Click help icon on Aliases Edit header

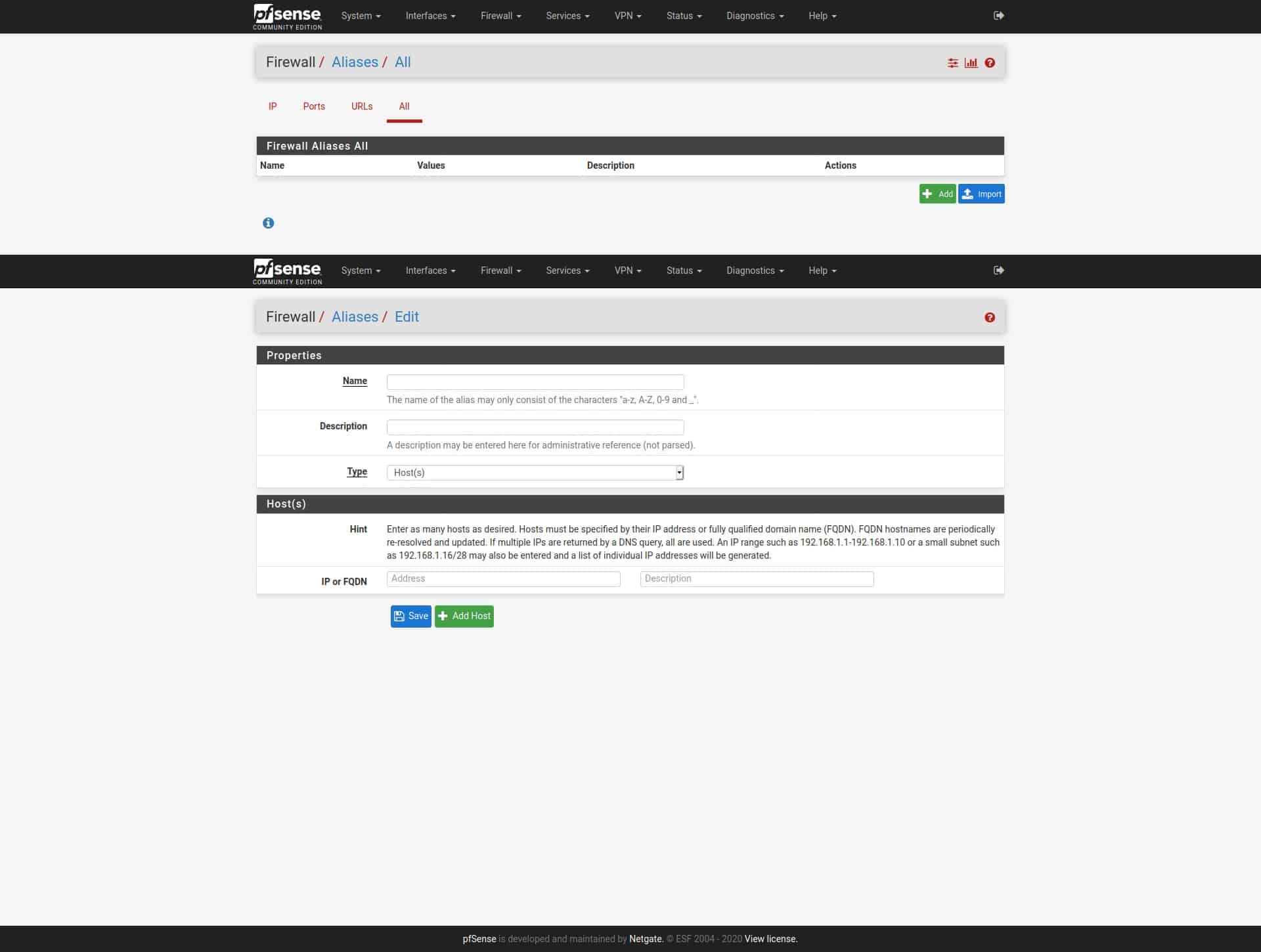coord(990,318)
